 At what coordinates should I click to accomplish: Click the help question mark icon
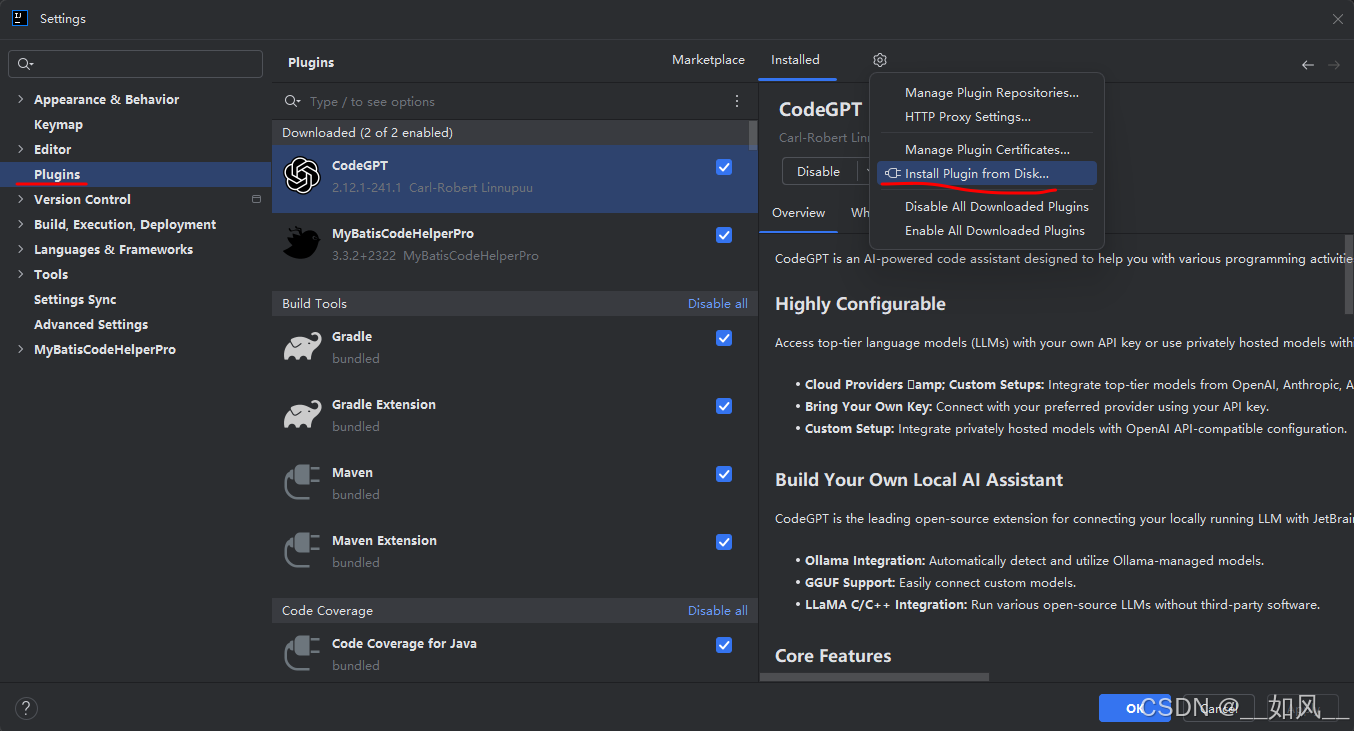[26, 708]
